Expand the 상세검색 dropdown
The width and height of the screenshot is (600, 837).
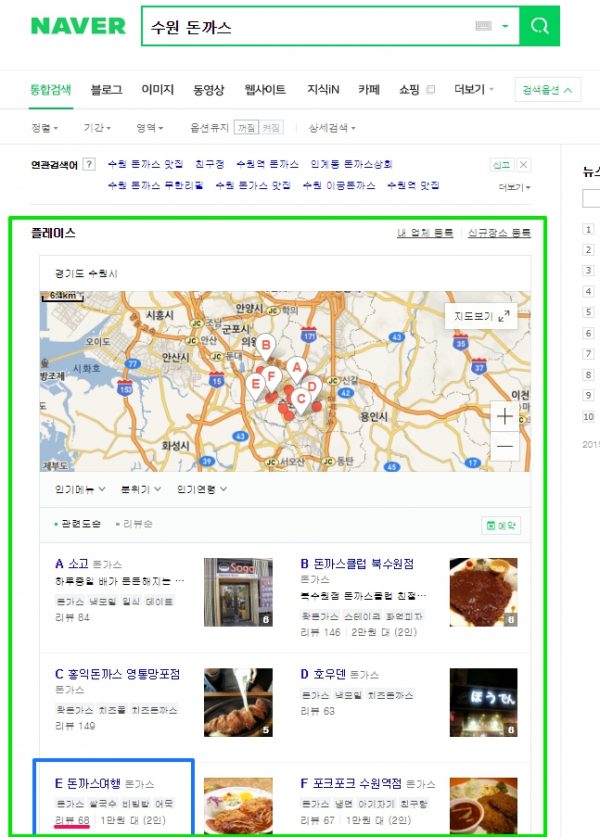coord(331,128)
